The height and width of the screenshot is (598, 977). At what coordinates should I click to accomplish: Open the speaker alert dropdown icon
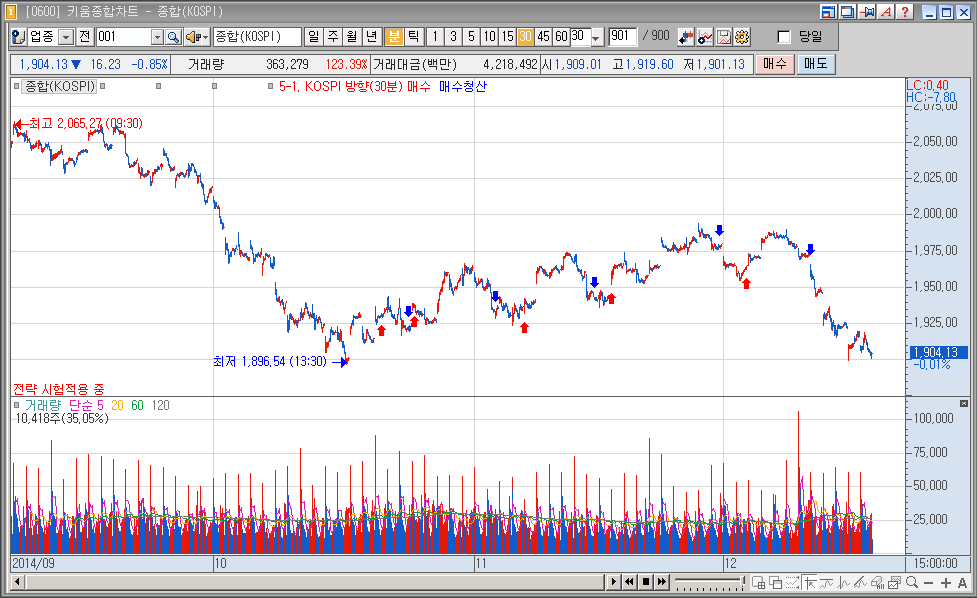point(197,37)
